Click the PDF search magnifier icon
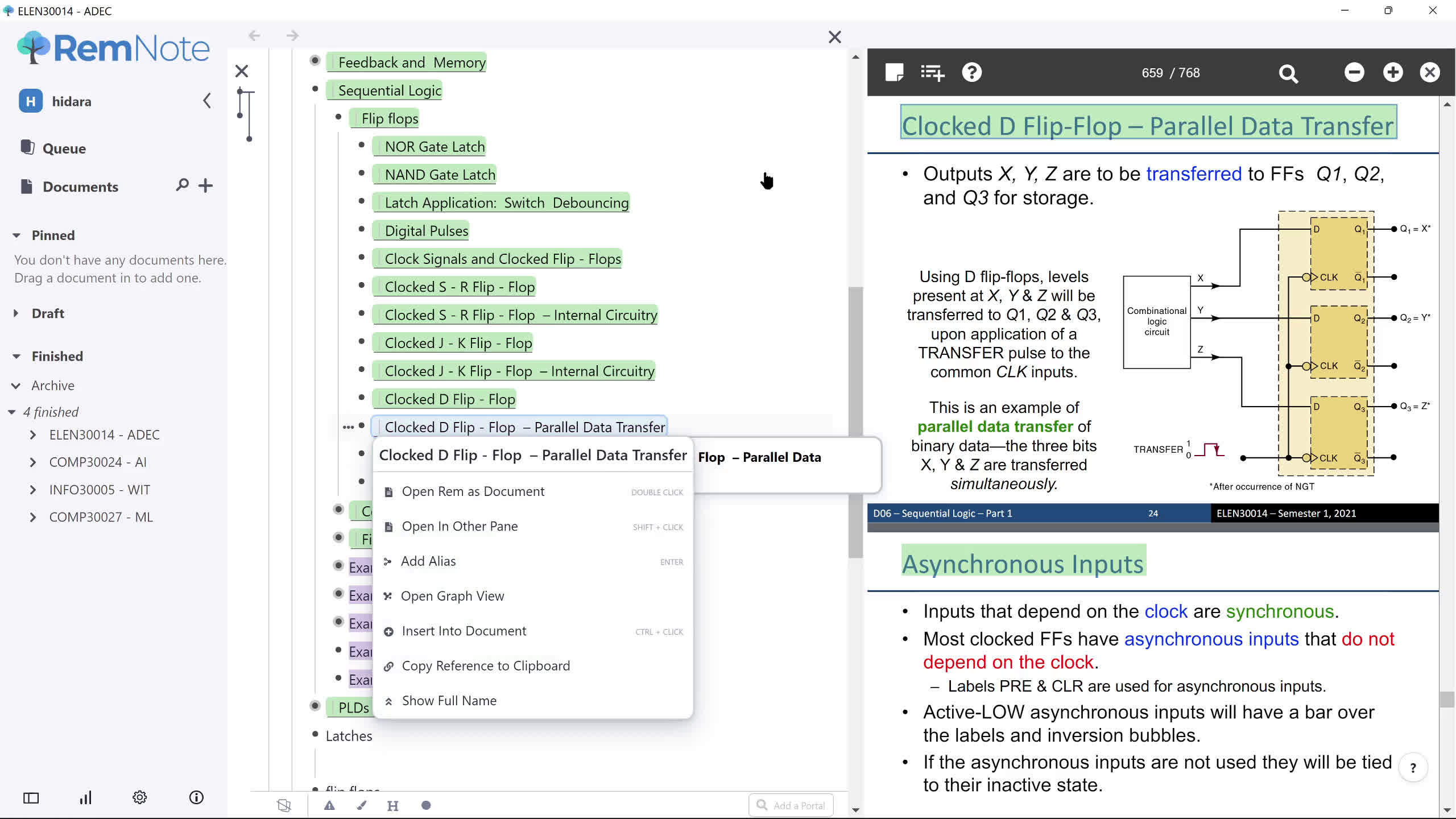This screenshot has height=819, width=1456. pyautogui.click(x=1288, y=73)
